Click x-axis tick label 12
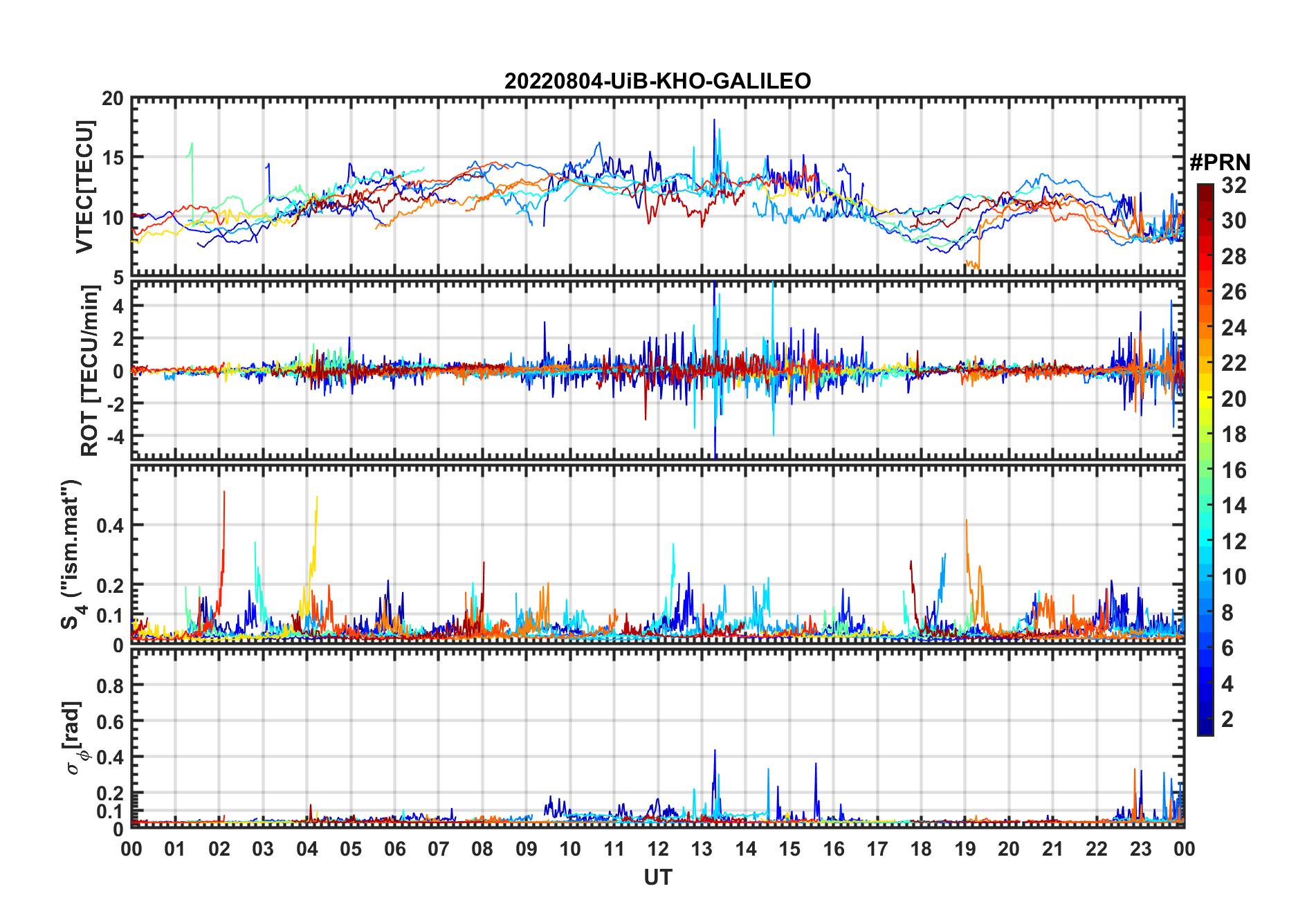Screen dimensions: 1316x920 pyautogui.click(x=658, y=849)
